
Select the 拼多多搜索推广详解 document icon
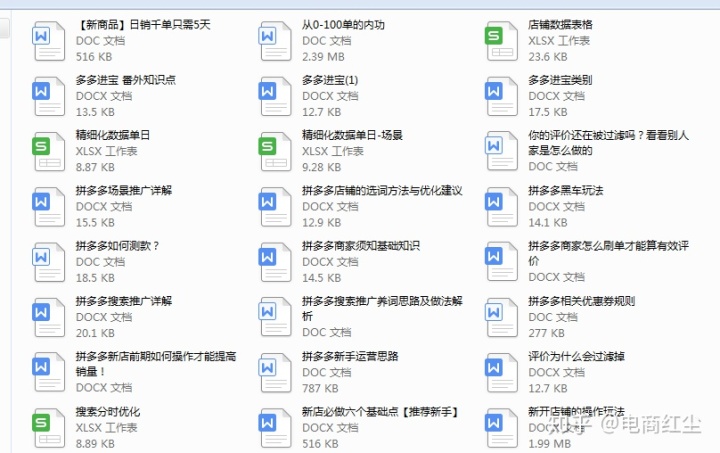click(x=48, y=317)
